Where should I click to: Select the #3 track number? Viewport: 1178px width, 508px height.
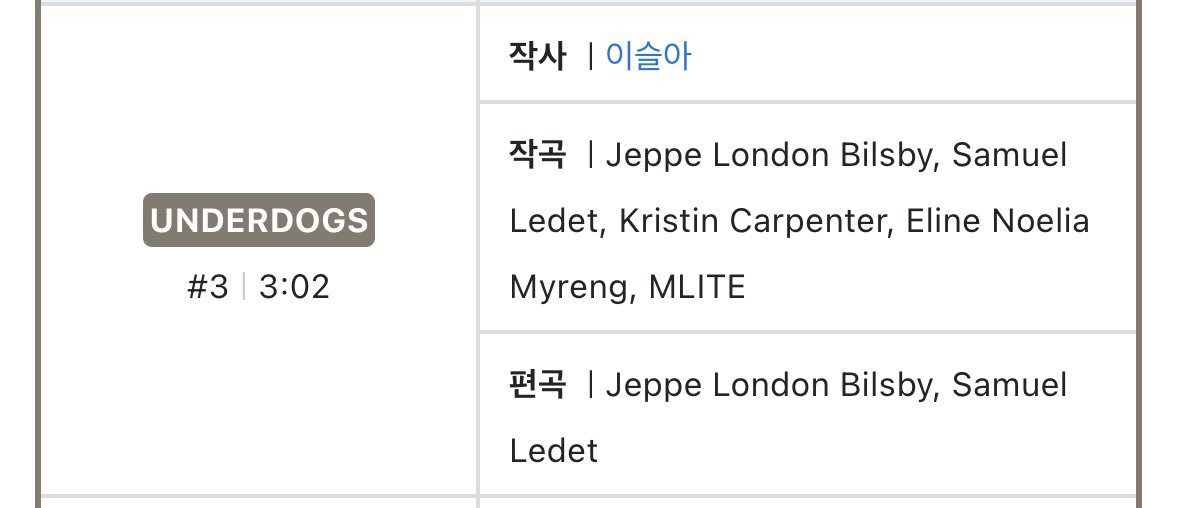click(x=208, y=288)
